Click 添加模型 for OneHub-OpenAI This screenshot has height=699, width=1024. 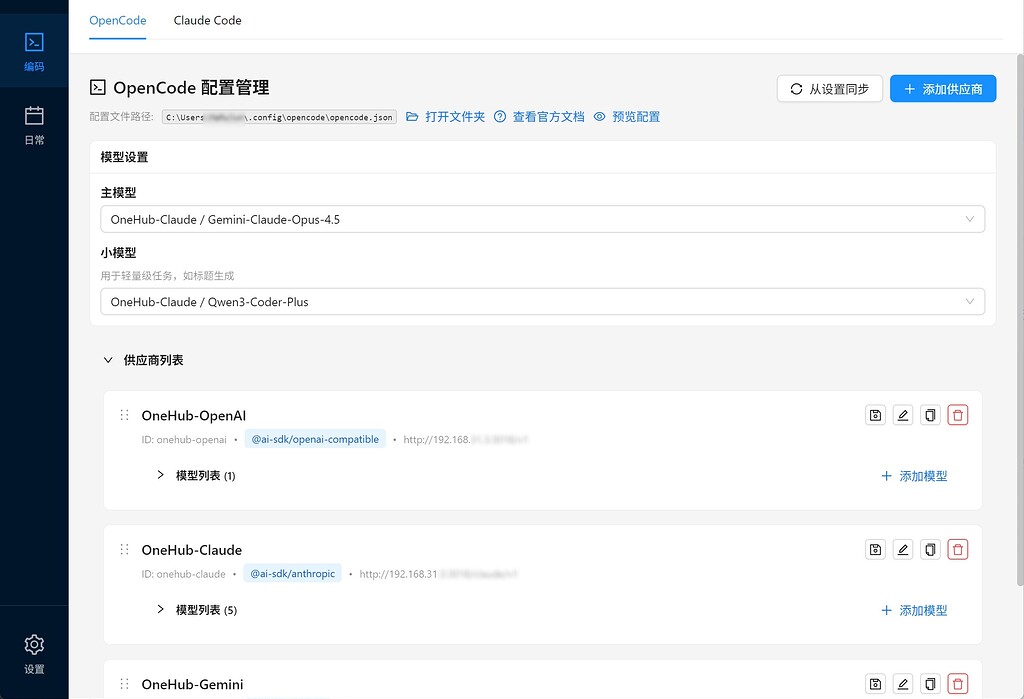coord(914,476)
